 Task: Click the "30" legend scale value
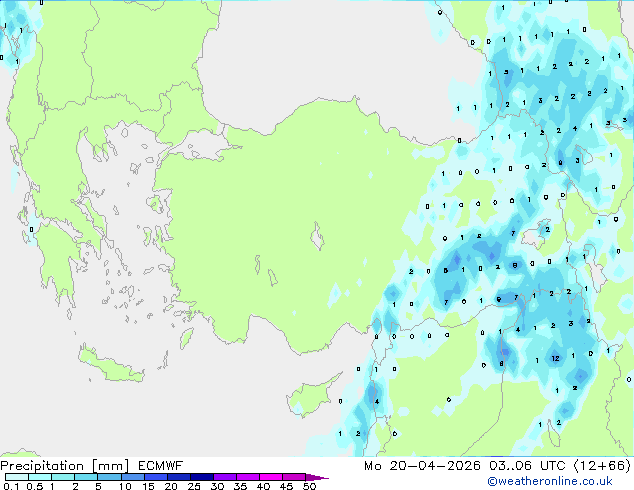point(217,486)
